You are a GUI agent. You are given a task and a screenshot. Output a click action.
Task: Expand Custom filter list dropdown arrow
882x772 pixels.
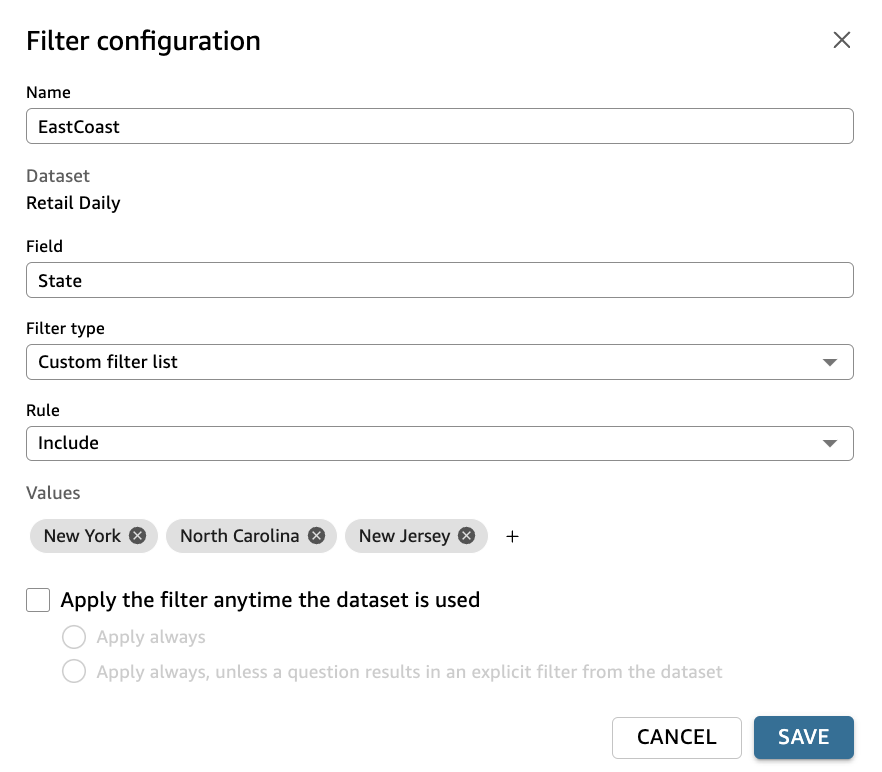click(x=829, y=362)
